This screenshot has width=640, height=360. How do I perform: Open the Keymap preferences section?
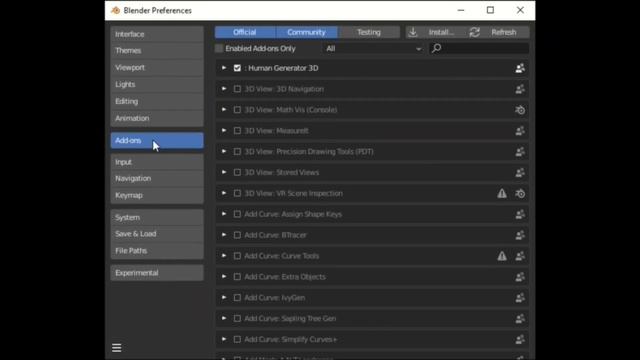(x=157, y=195)
